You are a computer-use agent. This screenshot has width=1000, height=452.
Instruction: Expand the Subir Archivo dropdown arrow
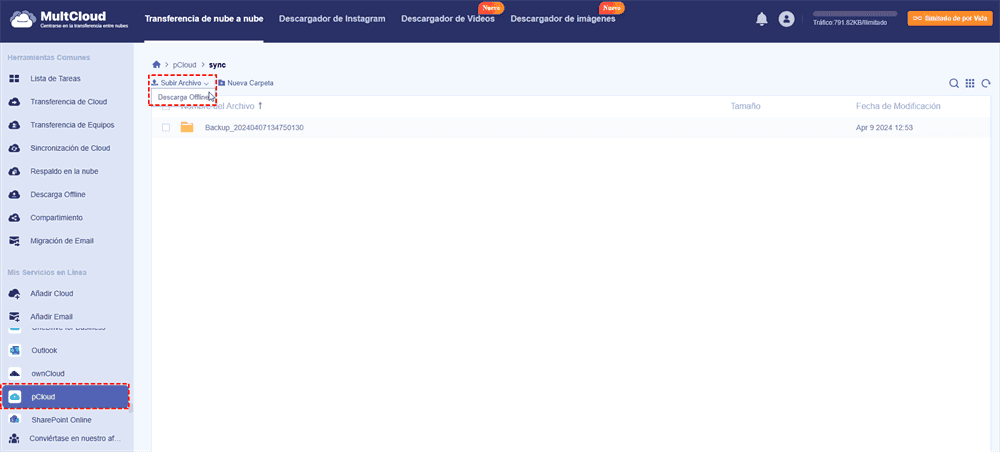(206, 84)
